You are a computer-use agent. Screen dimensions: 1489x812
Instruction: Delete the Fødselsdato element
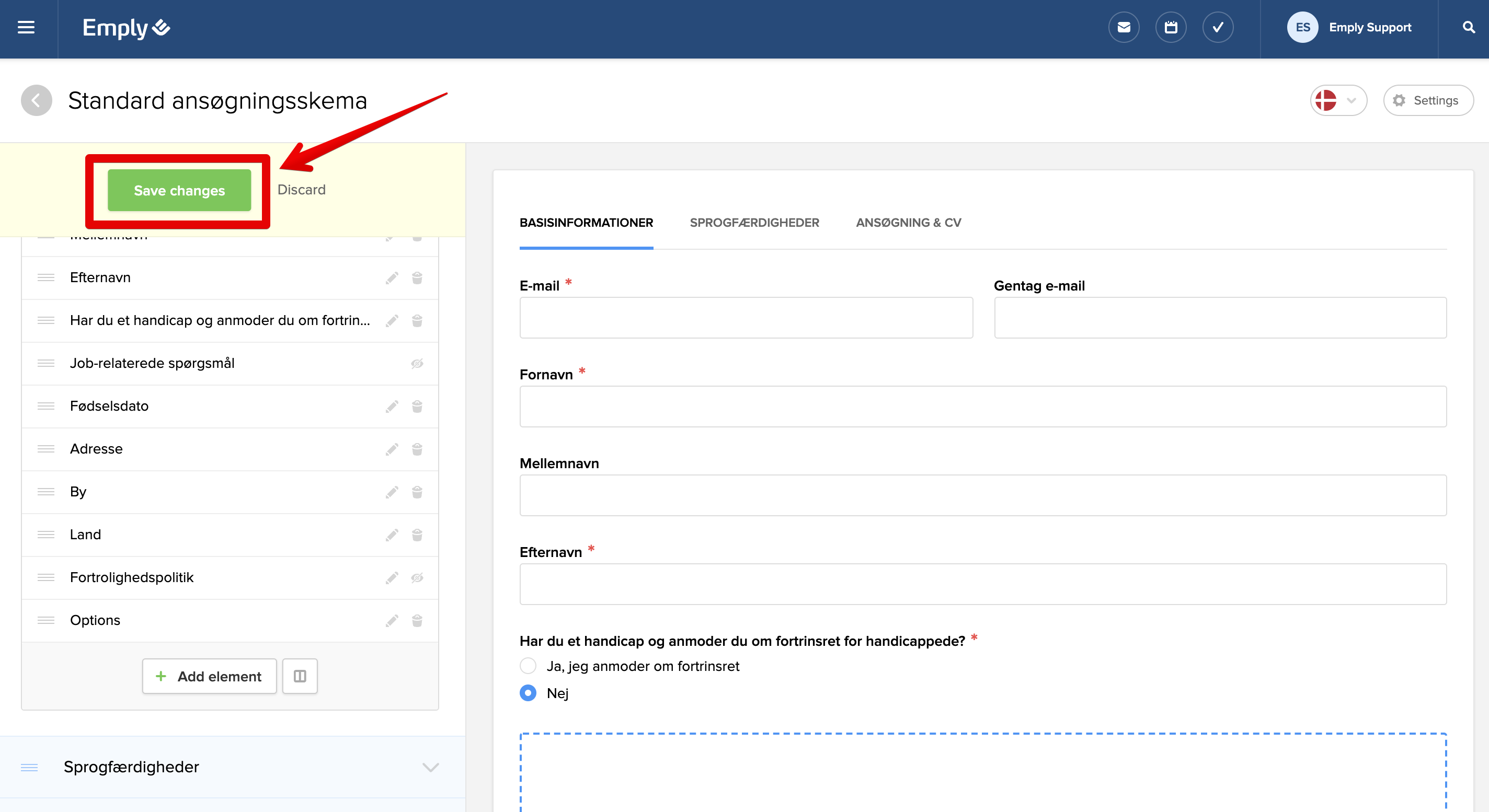(x=417, y=406)
